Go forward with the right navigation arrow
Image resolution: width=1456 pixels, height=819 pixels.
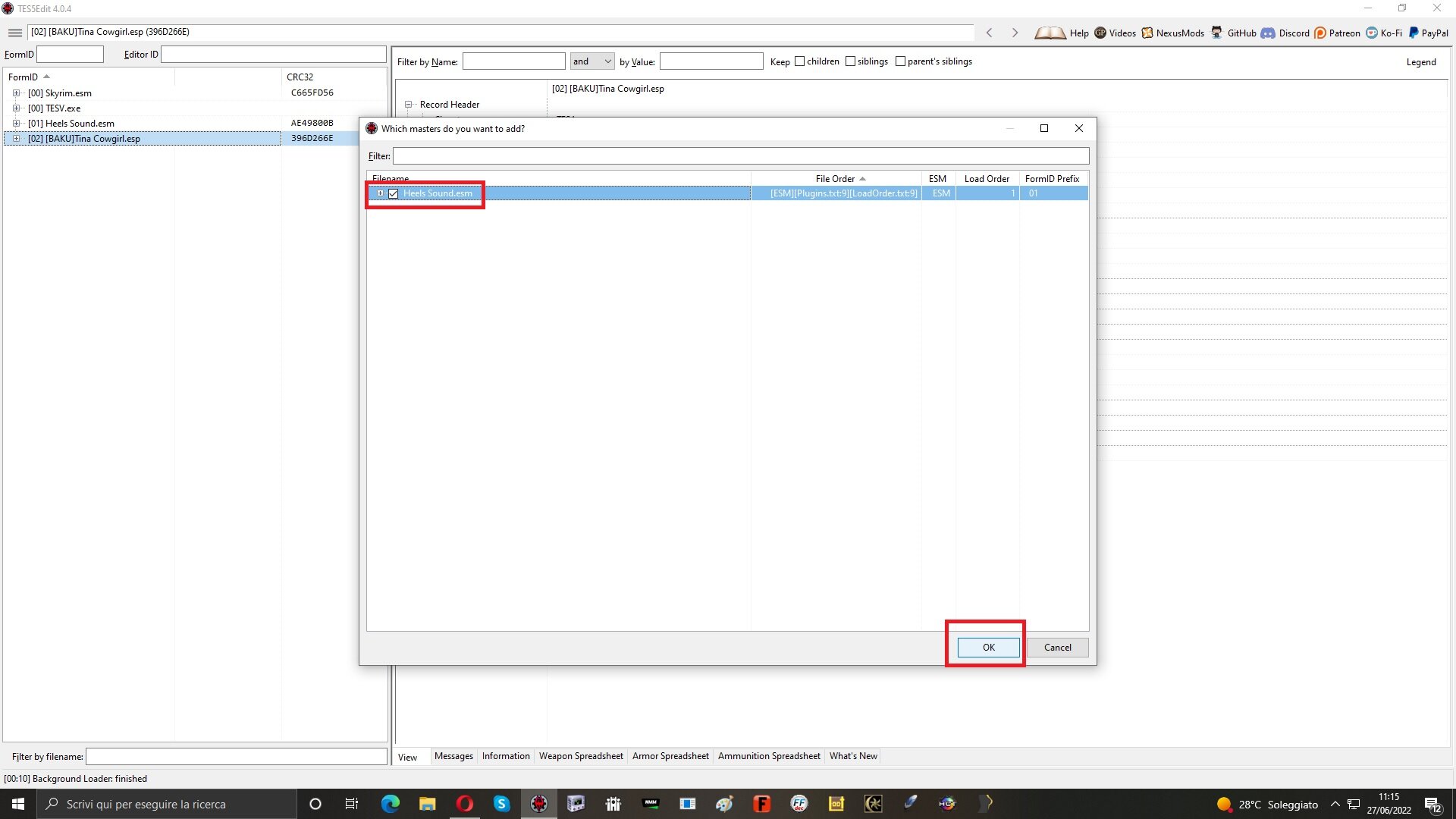click(x=1015, y=33)
